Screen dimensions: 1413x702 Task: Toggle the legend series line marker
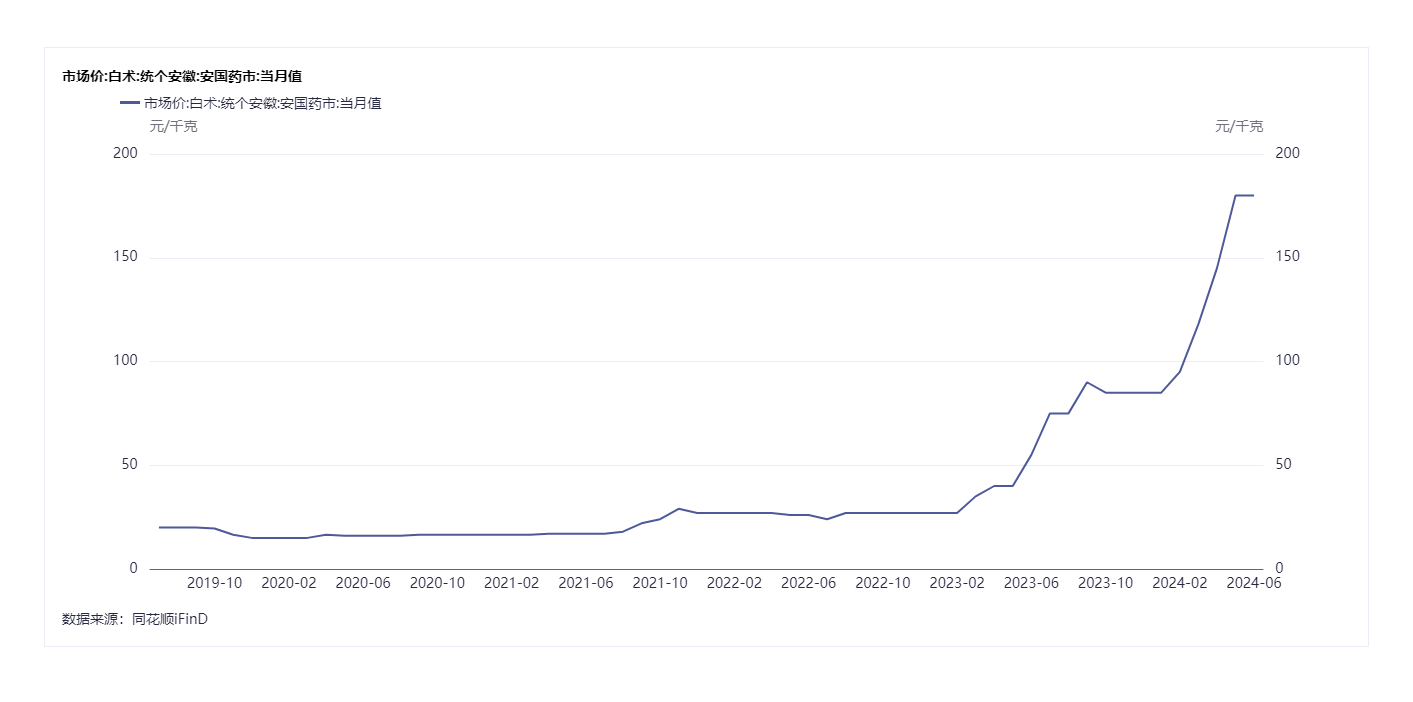click(129, 103)
